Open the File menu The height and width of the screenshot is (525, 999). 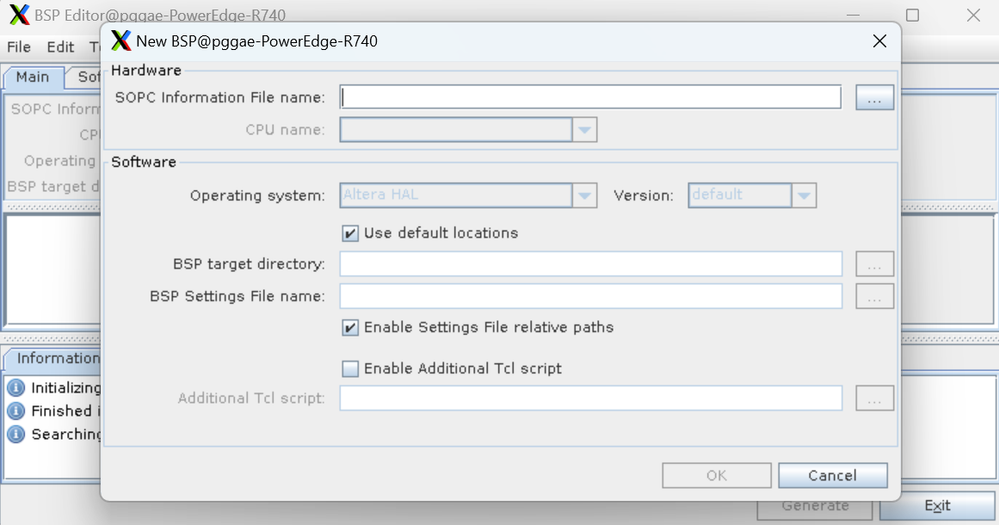coord(19,47)
